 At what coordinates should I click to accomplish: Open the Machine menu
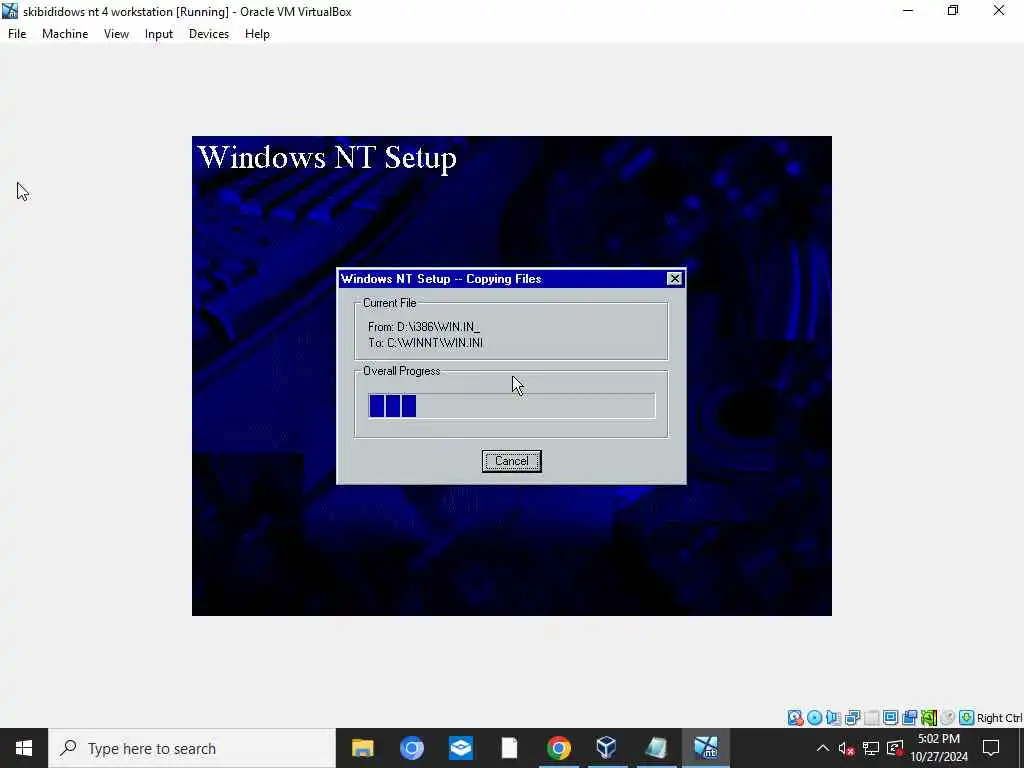(65, 34)
